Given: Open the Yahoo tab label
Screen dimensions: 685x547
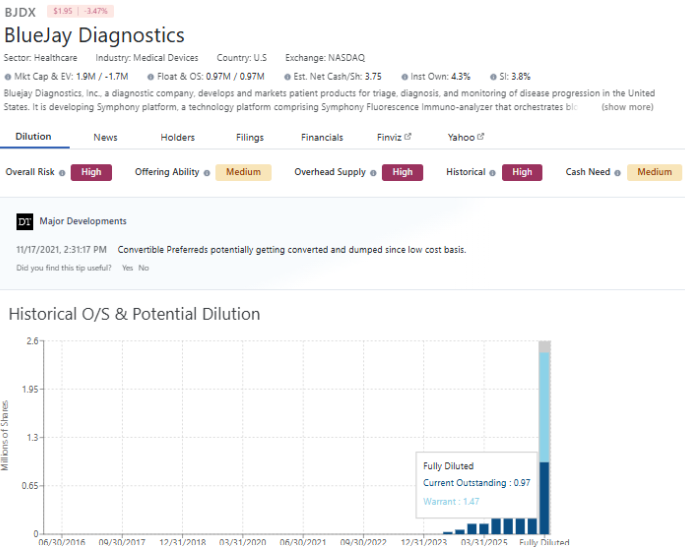Looking at the screenshot, I should 461,138.
